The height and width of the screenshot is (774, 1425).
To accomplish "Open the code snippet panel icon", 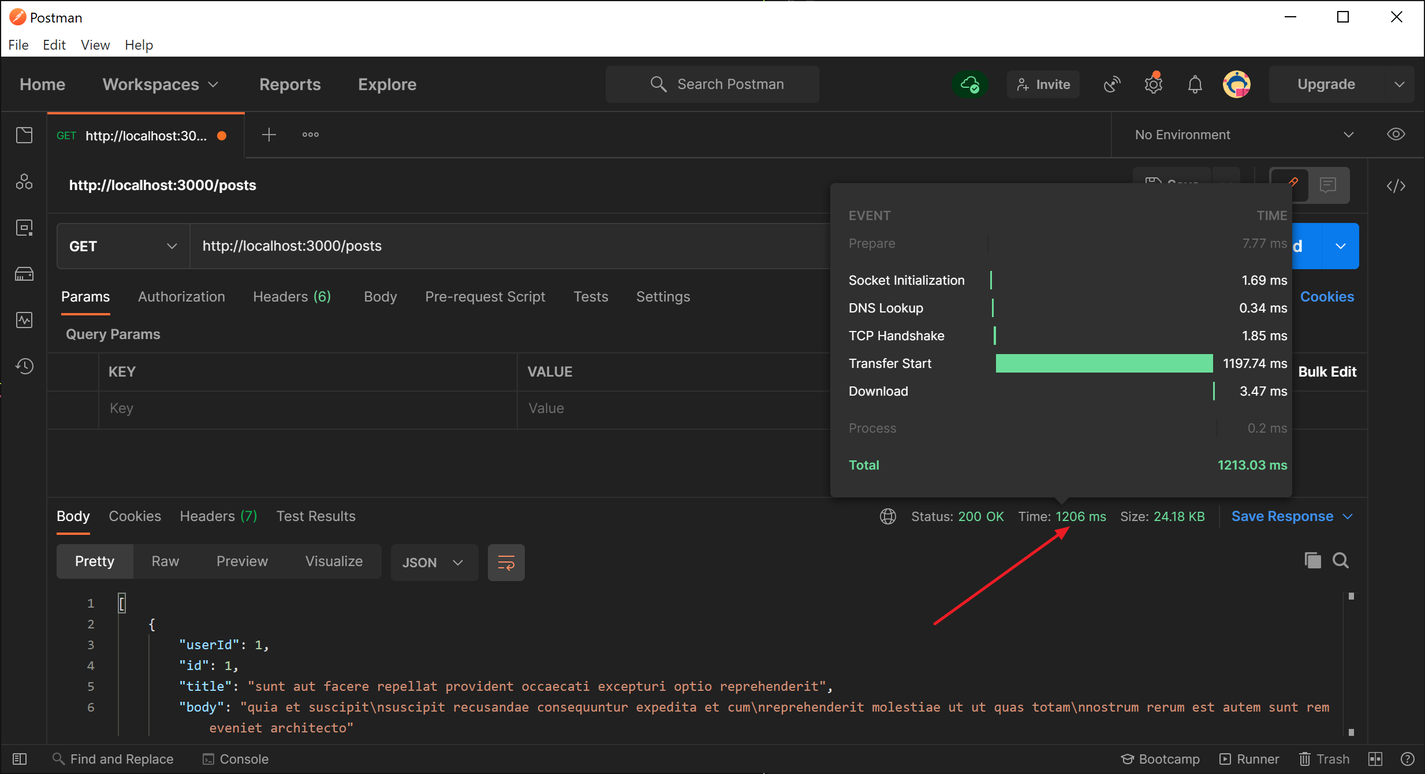I will pos(1396,186).
